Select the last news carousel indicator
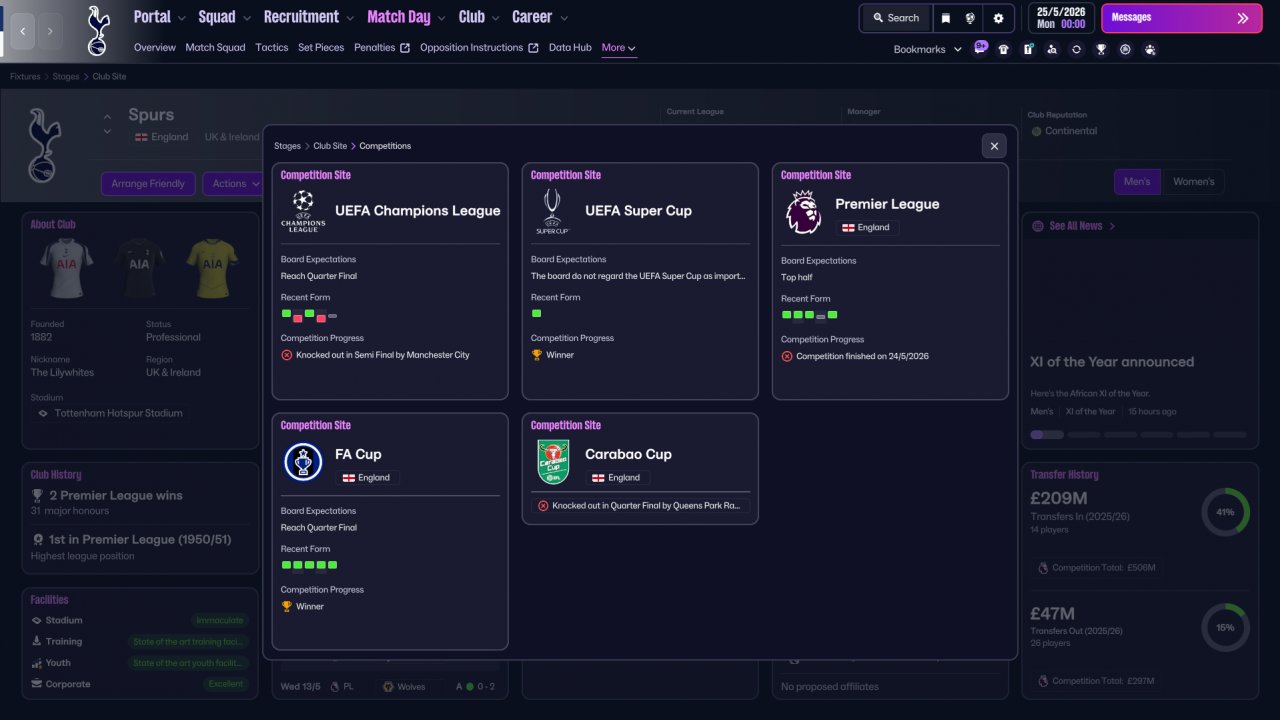Image resolution: width=1280 pixels, height=720 pixels. click(x=1230, y=435)
